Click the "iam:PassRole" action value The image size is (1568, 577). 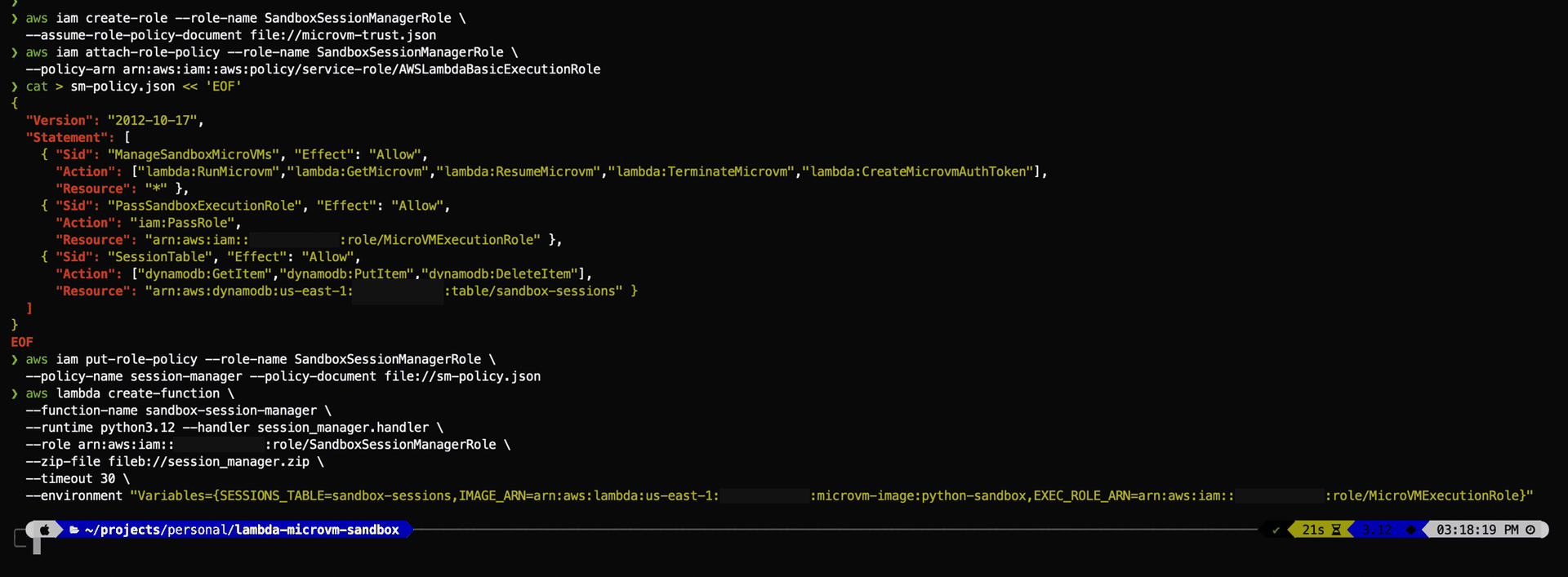(x=182, y=223)
